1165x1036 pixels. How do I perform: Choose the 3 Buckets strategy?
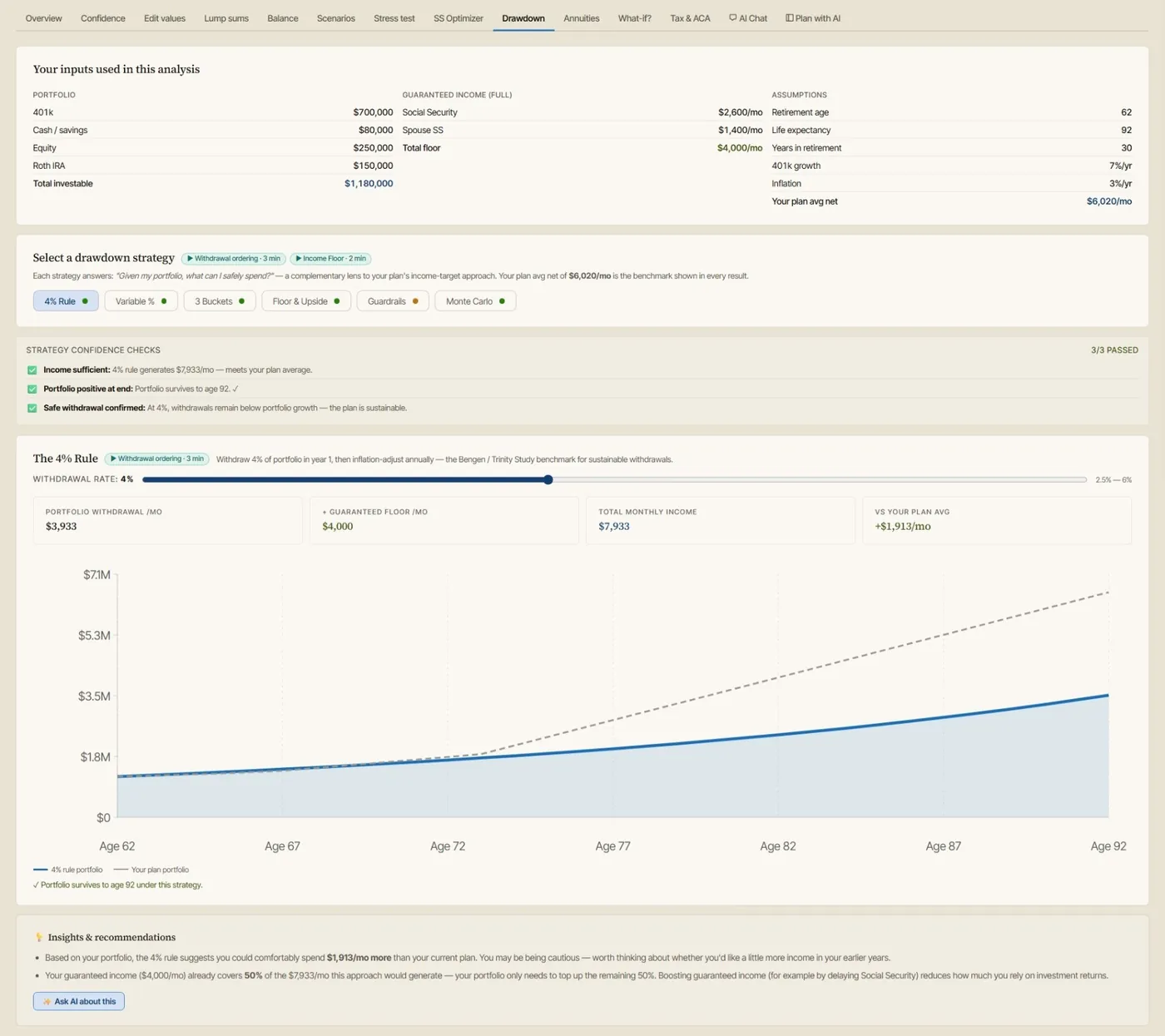point(220,301)
